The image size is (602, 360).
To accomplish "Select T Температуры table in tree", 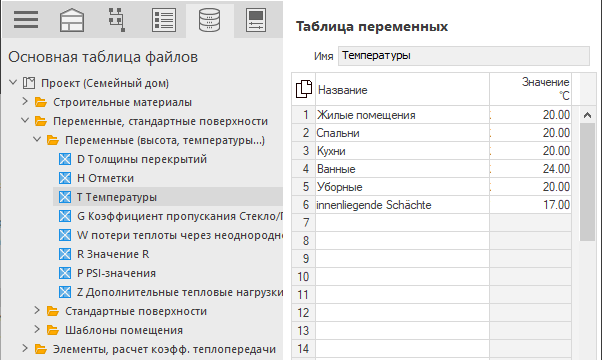I will (117, 197).
